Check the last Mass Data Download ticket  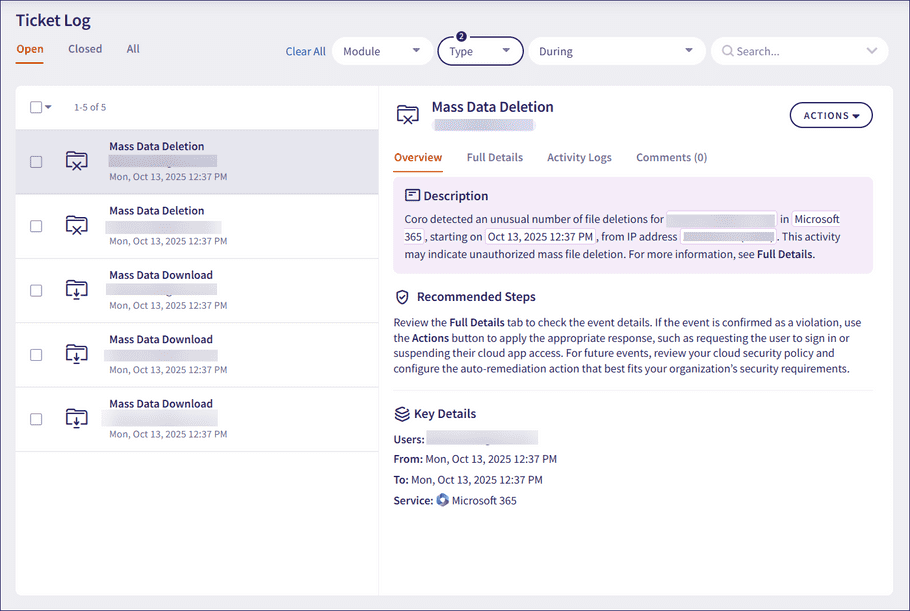coord(36,419)
